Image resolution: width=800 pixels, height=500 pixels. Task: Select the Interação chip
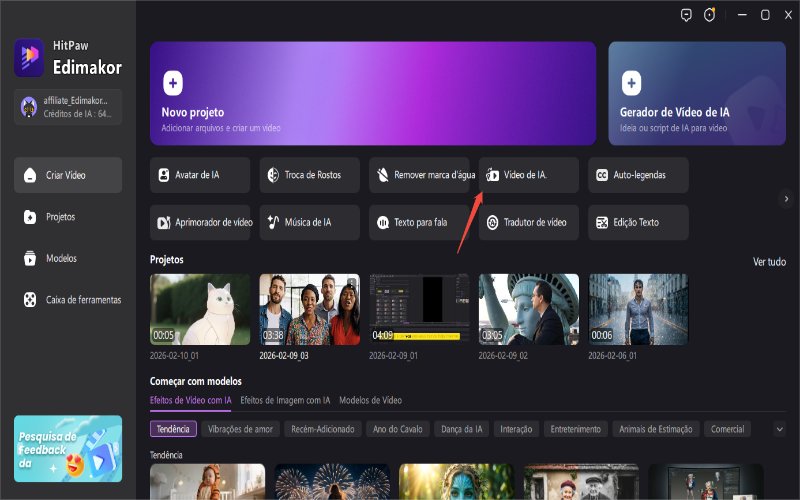(516, 429)
